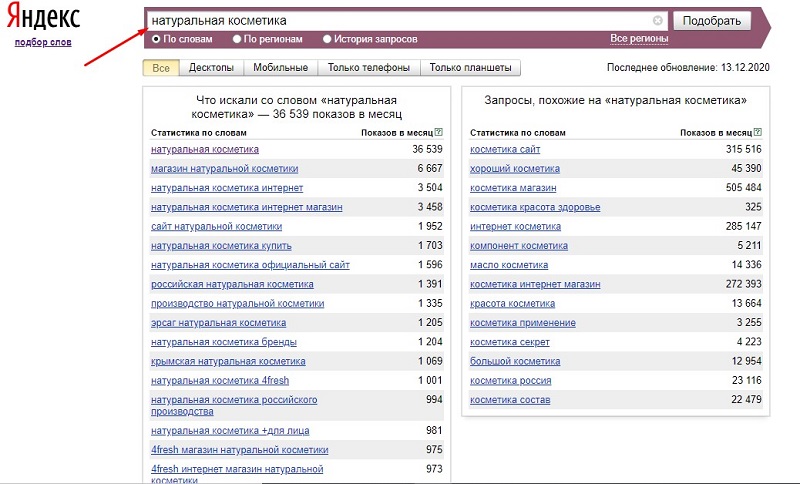
Task: Open 'натуральная косметика российского производства' link
Action: (x=234, y=405)
